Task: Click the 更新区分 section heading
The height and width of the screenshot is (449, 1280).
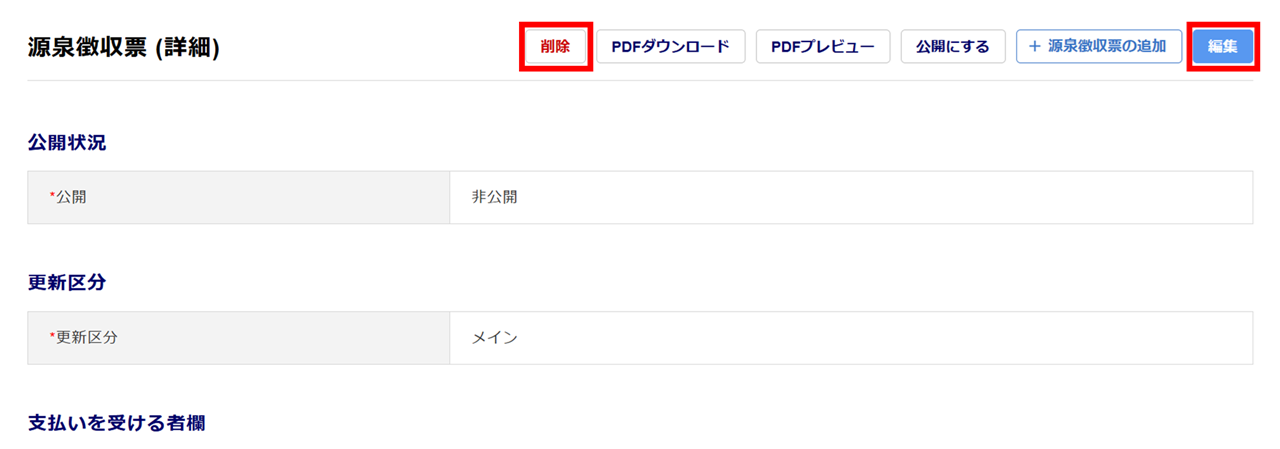Action: pyautogui.click(x=67, y=282)
